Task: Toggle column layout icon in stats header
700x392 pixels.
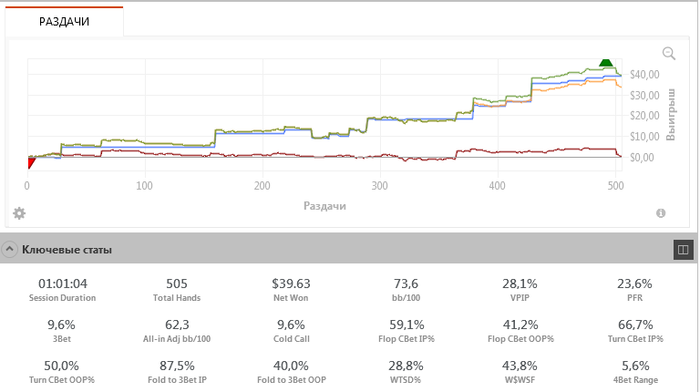Action: tap(683, 250)
